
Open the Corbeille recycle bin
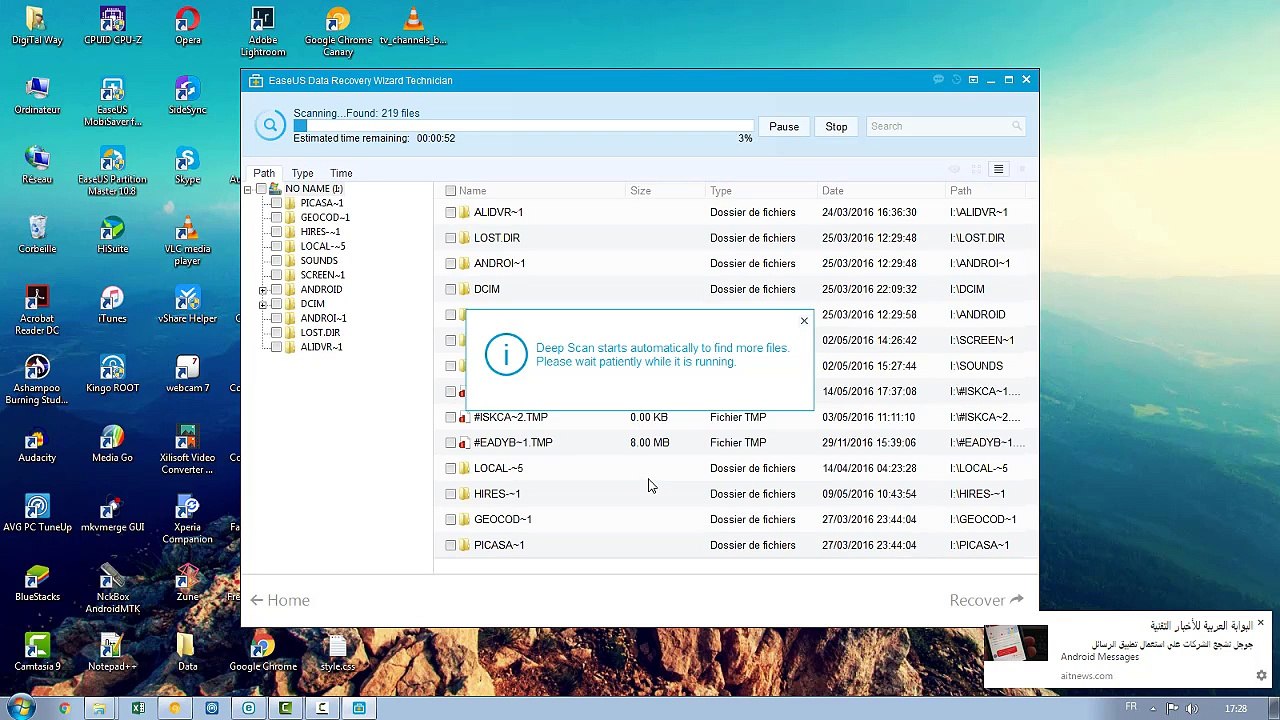click(37, 235)
